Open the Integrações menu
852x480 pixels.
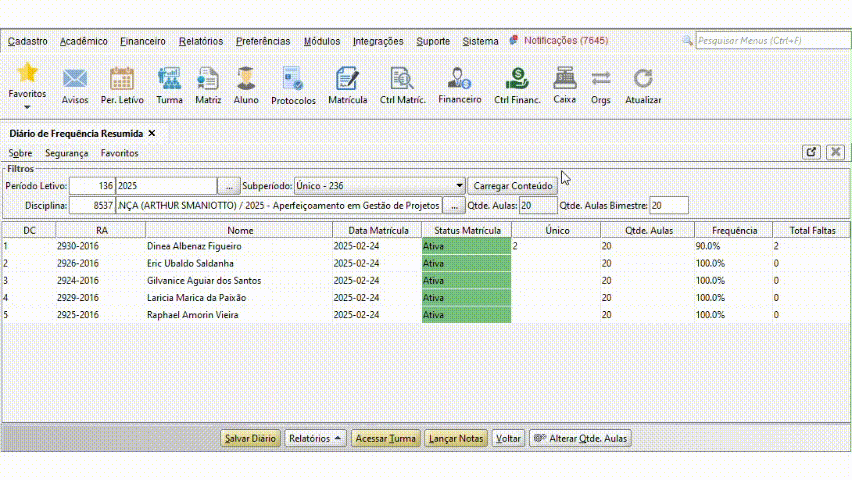click(378, 41)
